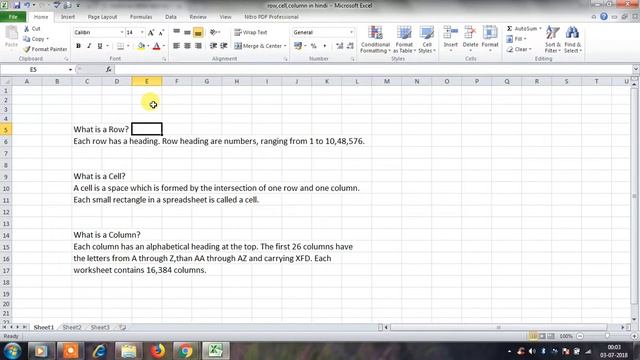Open Cell Styles gallery
Image resolution: width=640 pixels, height=360 pixels.
point(427,39)
